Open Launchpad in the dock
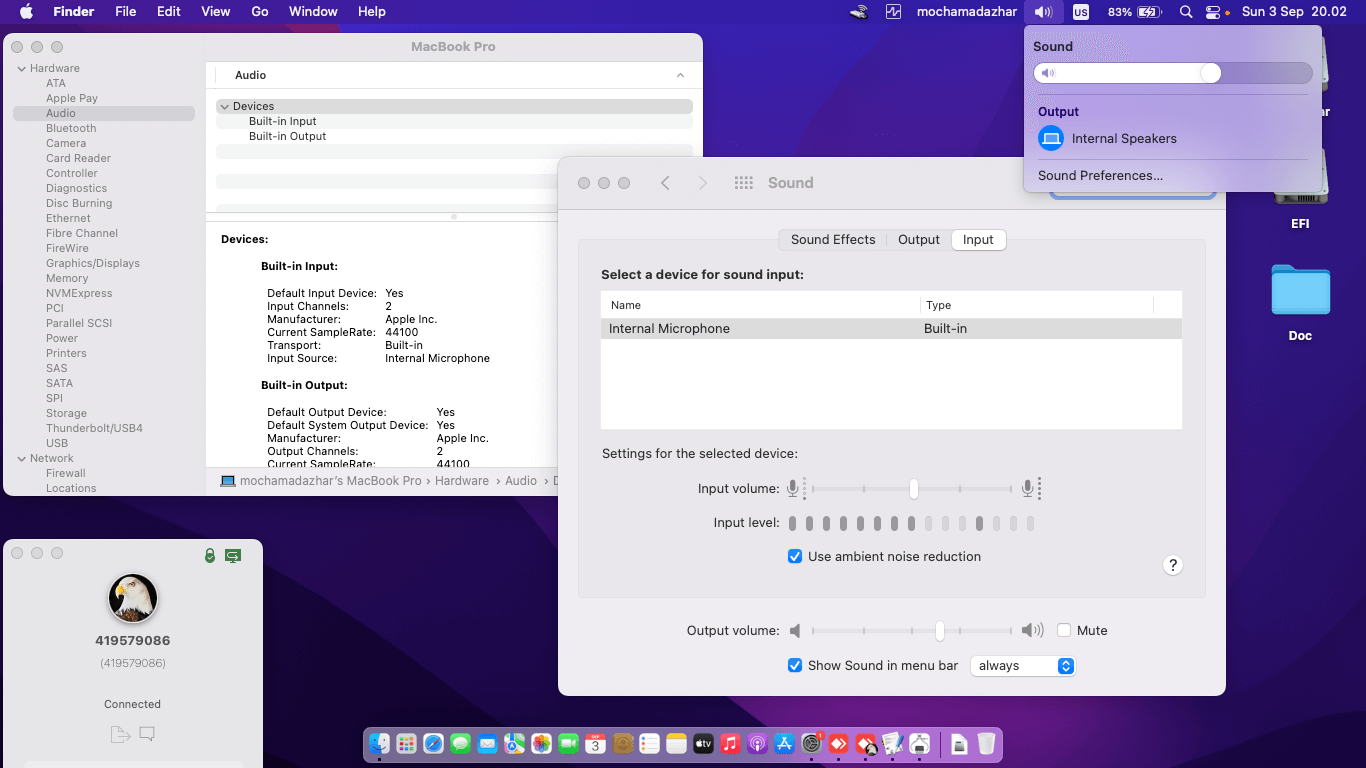The image size is (1366, 768). click(406, 744)
